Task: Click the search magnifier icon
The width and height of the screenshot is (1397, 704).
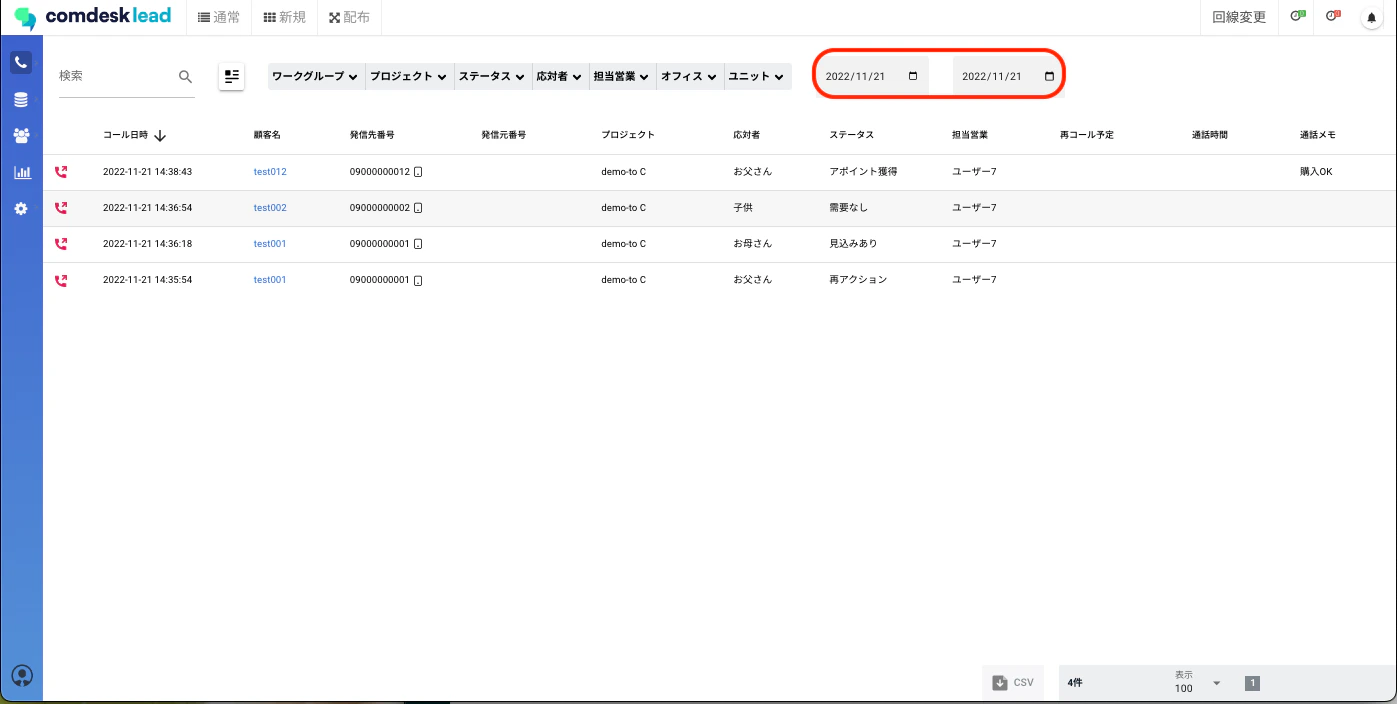Action: click(185, 76)
